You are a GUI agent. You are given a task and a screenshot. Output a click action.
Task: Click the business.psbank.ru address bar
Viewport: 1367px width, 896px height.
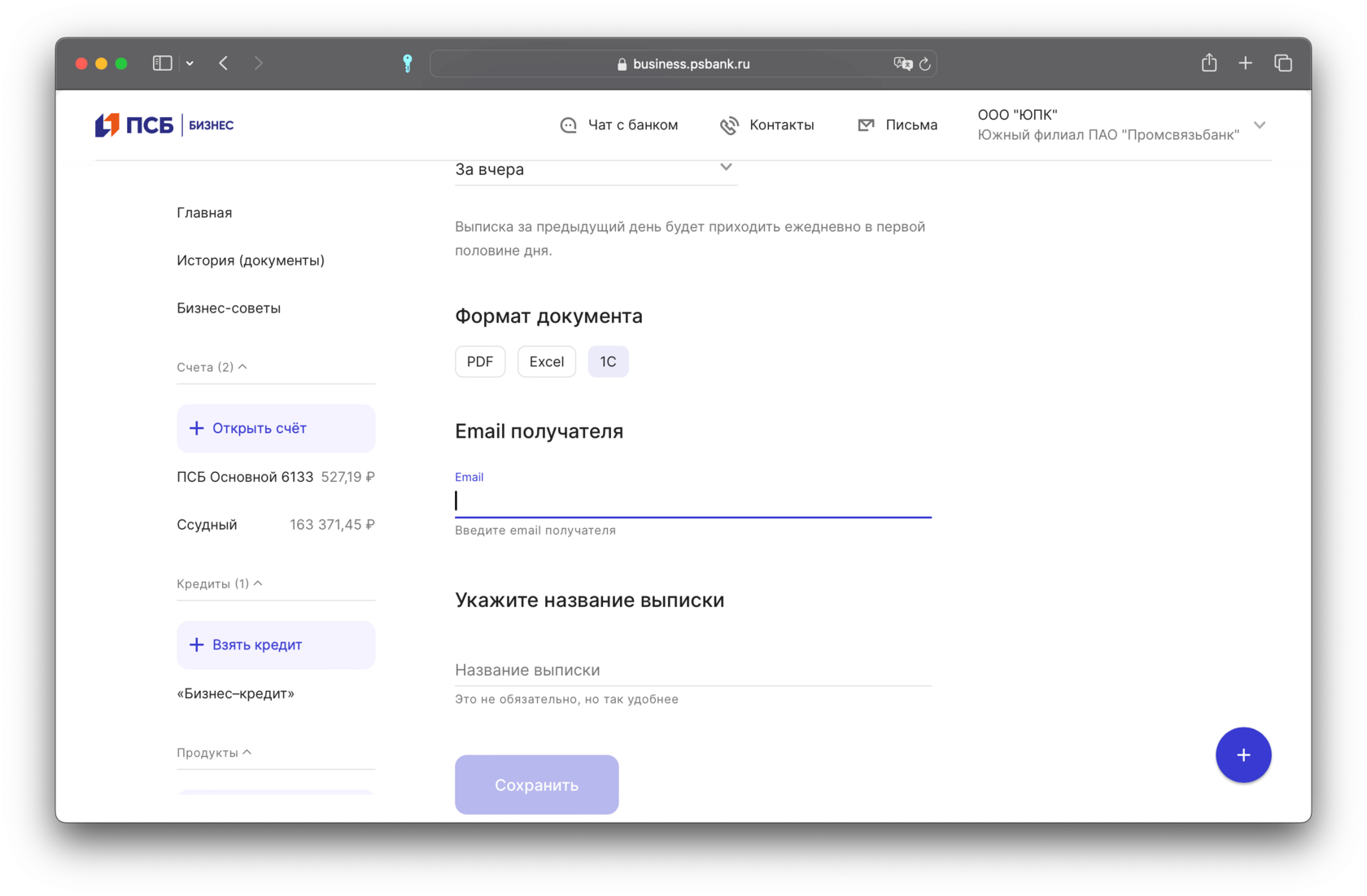pyautogui.click(x=683, y=63)
